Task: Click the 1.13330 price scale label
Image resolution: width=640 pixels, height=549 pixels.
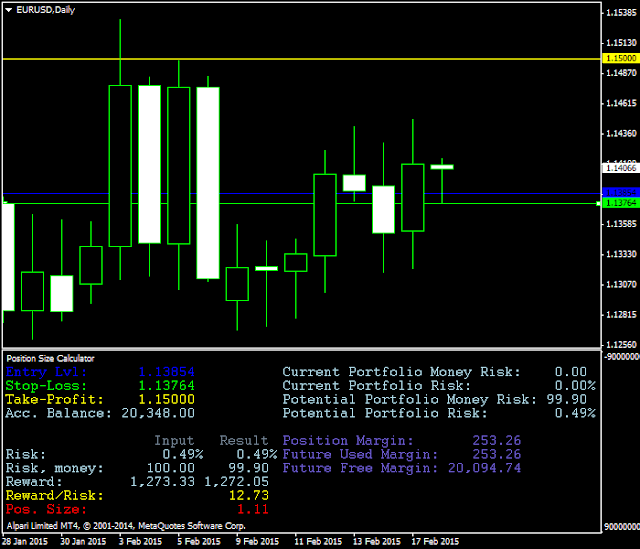Action: tap(621, 254)
